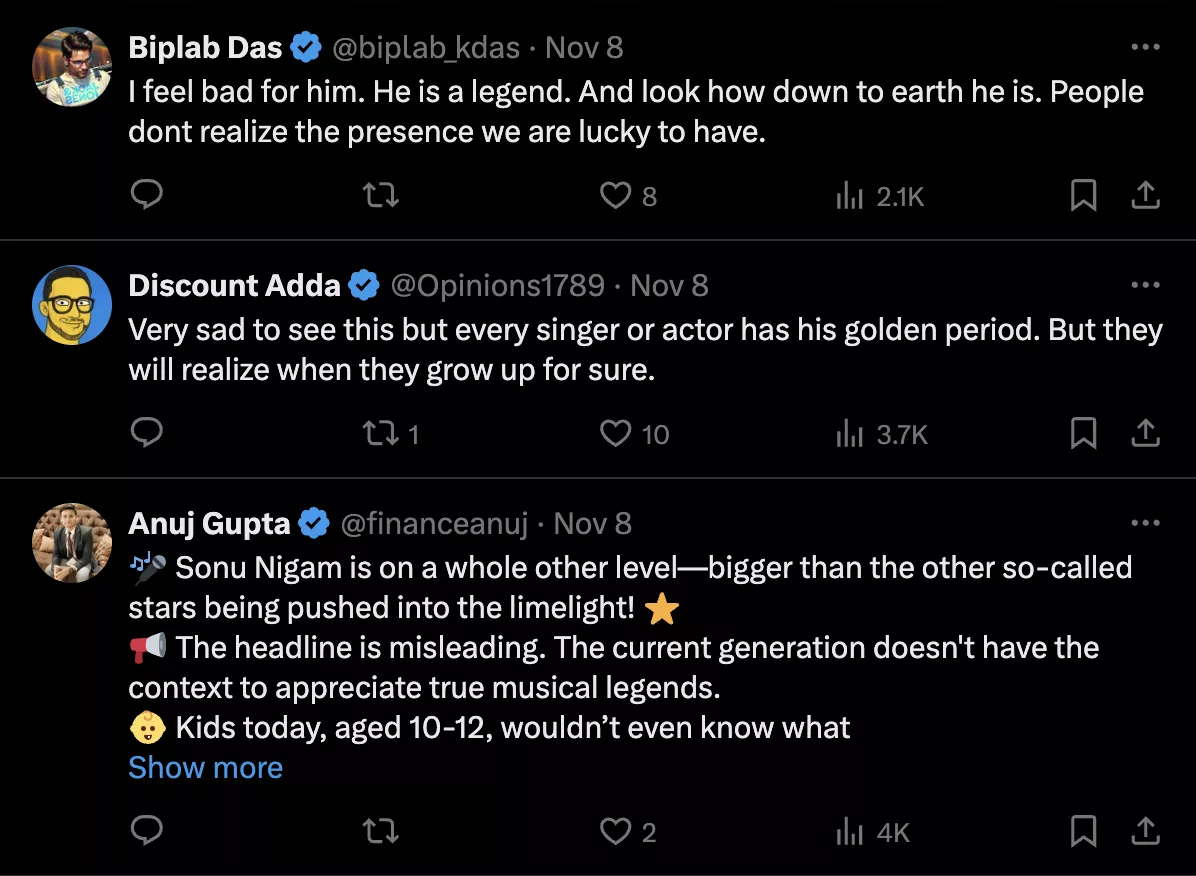1196x876 pixels.
Task: Like Discount Adda's tweet
Action: (615, 433)
